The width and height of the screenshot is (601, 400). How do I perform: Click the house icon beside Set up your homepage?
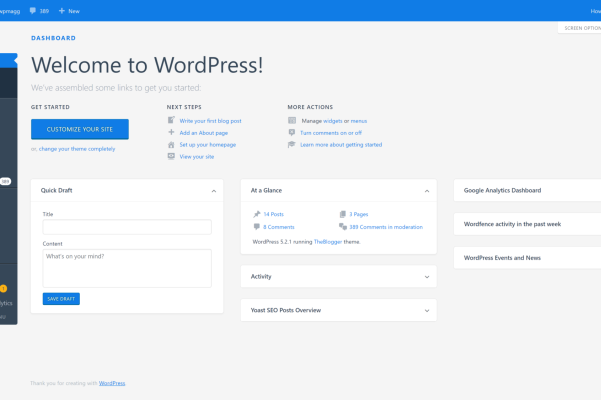(x=171, y=144)
